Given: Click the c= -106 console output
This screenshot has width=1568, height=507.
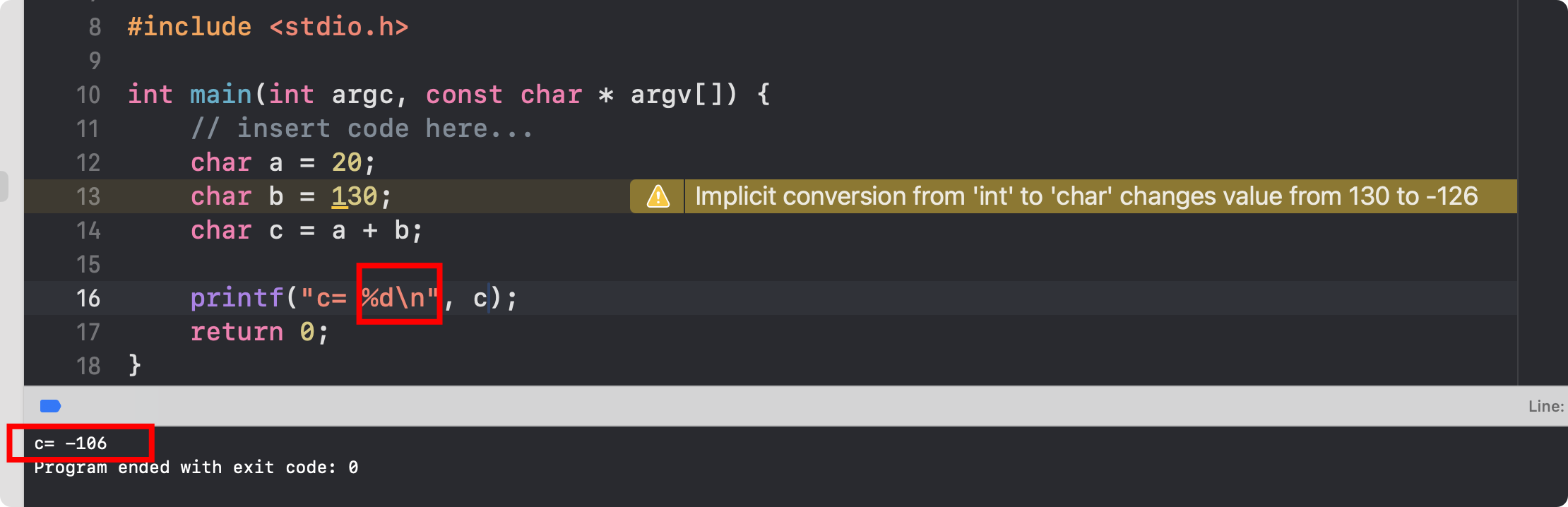Looking at the screenshot, I should coord(71,443).
